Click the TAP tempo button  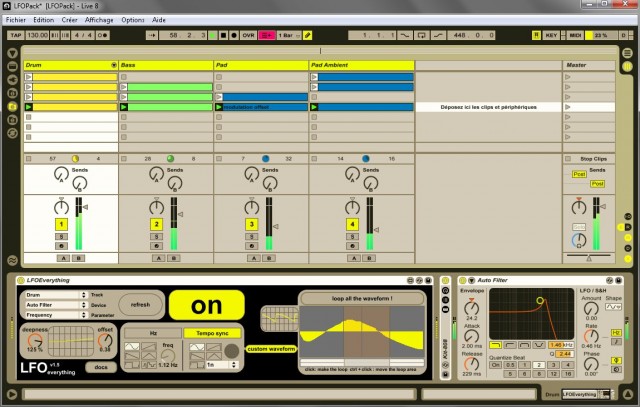tap(14, 35)
